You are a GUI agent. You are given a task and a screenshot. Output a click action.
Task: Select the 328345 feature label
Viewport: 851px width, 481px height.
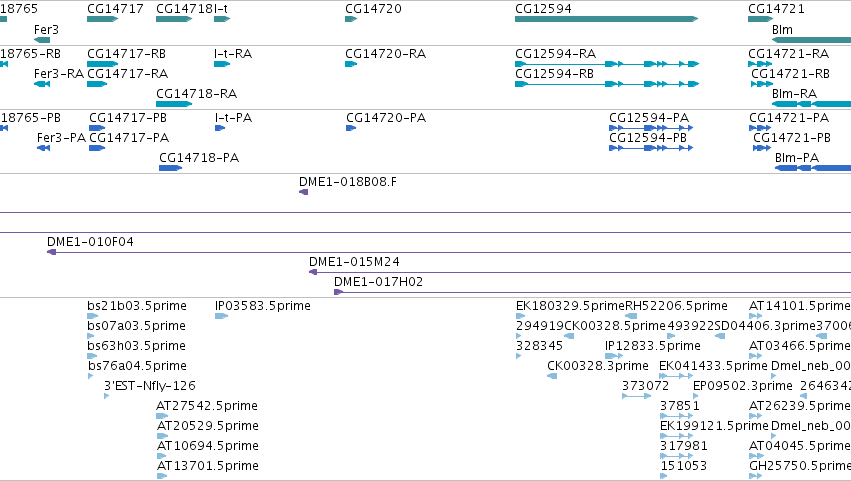(539, 346)
